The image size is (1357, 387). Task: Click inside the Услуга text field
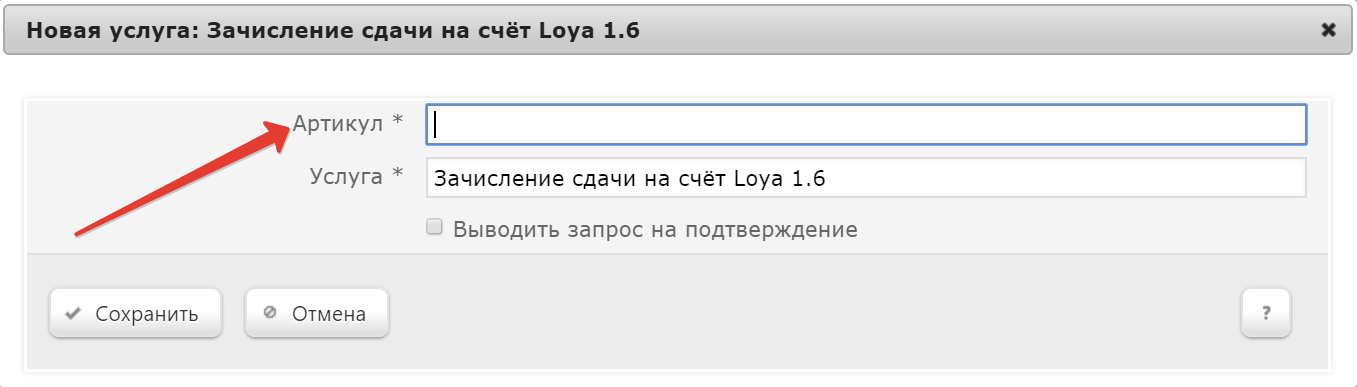(866, 178)
